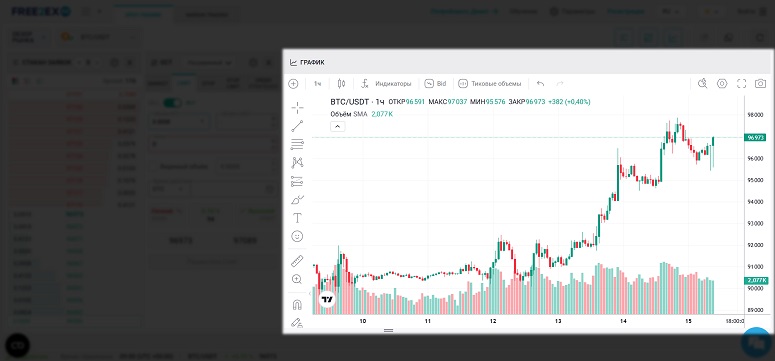This screenshot has width=775, height=361.
Task: Enter fullscreen chart mode
Action: point(741,84)
